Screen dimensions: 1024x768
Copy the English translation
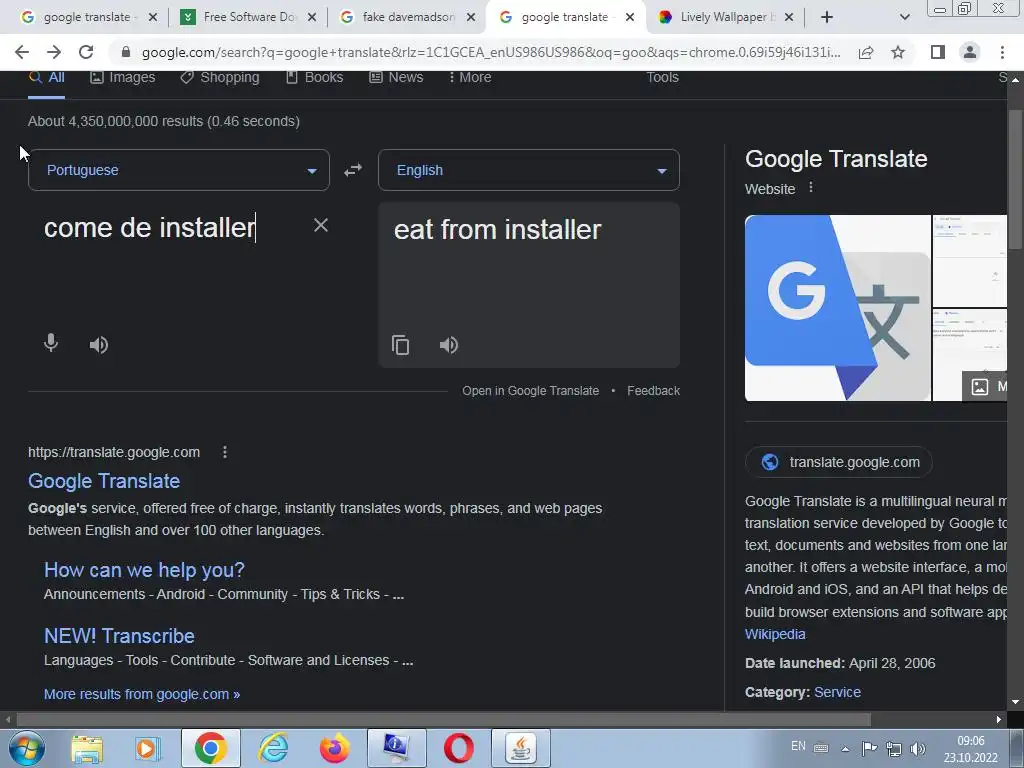[400, 344]
